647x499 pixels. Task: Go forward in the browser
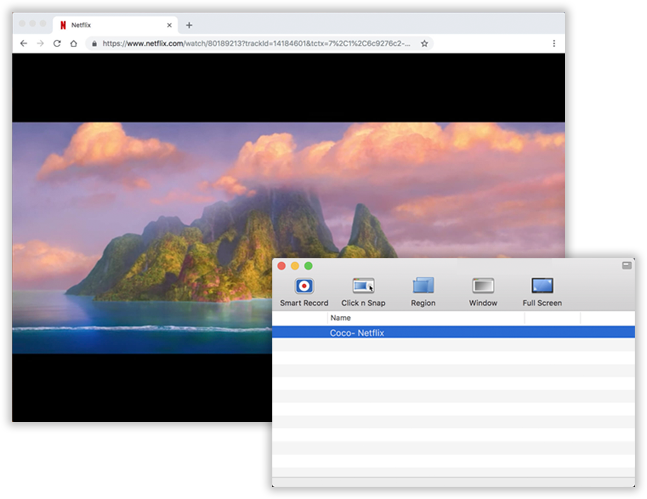(x=40, y=43)
